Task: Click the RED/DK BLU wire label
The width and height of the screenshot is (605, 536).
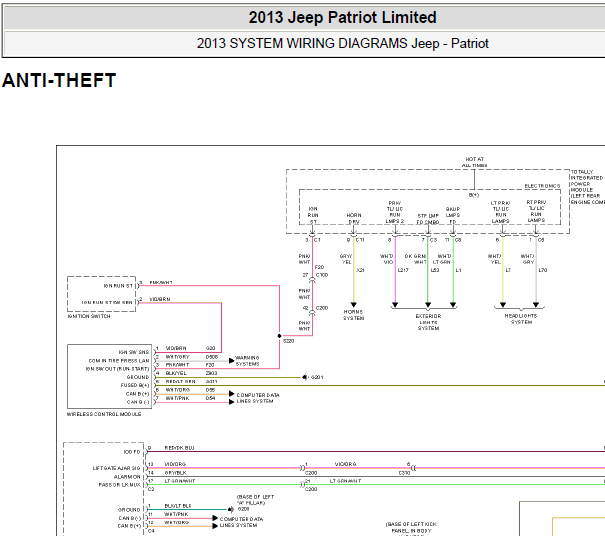Action: (x=179, y=448)
